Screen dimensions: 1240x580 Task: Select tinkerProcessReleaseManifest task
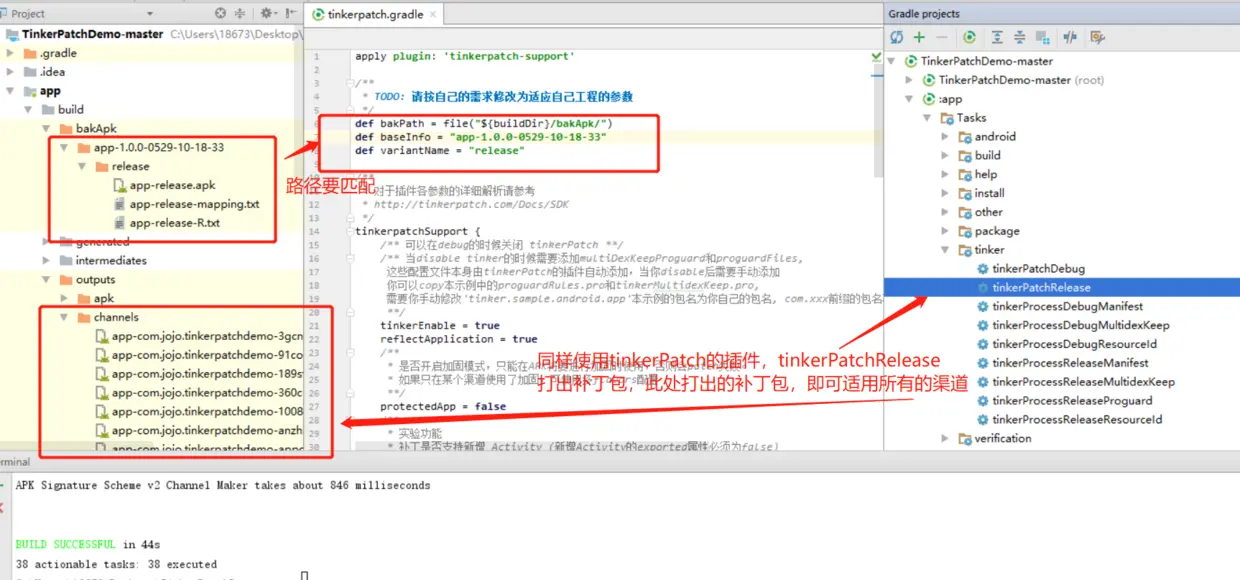(x=1070, y=363)
